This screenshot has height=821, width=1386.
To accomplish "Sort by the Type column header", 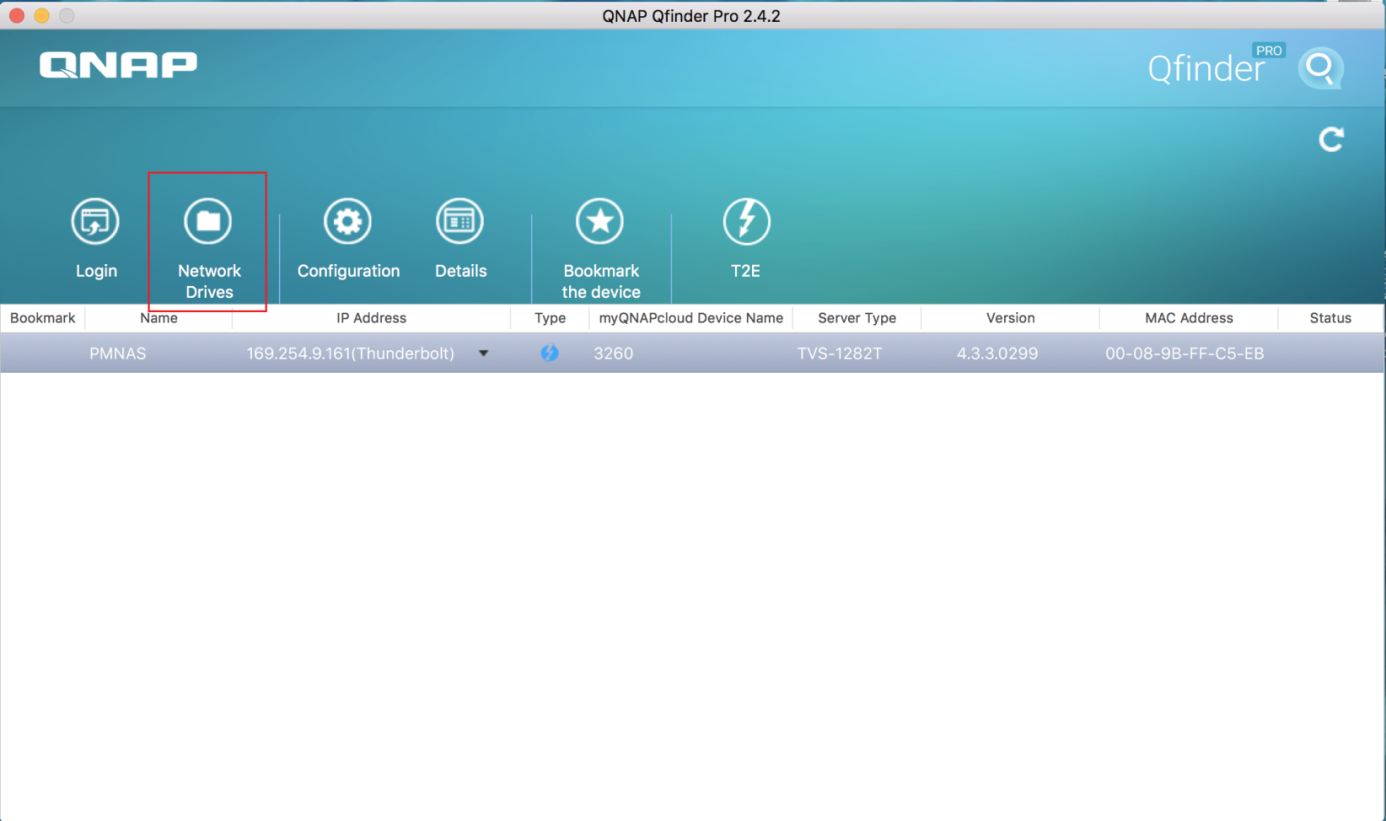I will 550,318.
